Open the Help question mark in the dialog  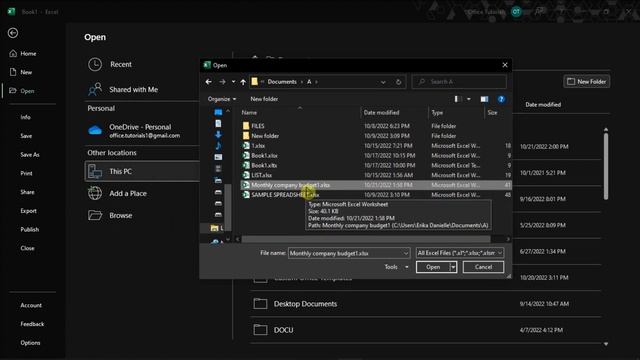[501, 99]
